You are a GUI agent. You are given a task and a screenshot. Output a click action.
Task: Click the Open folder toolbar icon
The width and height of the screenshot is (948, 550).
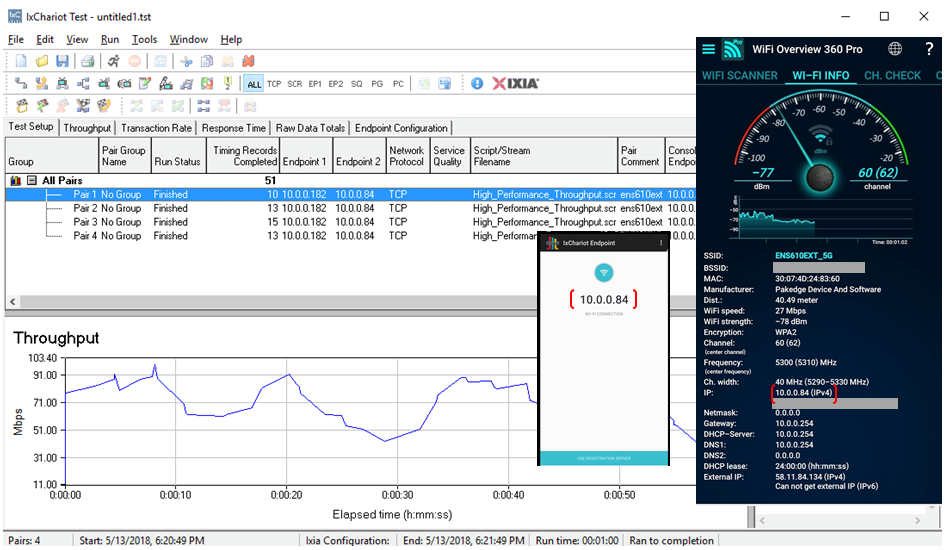click(x=42, y=61)
